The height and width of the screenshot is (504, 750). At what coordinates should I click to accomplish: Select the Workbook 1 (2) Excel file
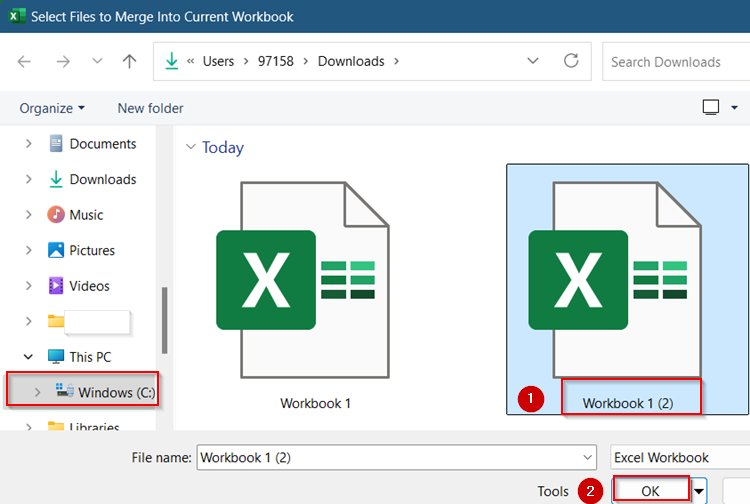627,289
